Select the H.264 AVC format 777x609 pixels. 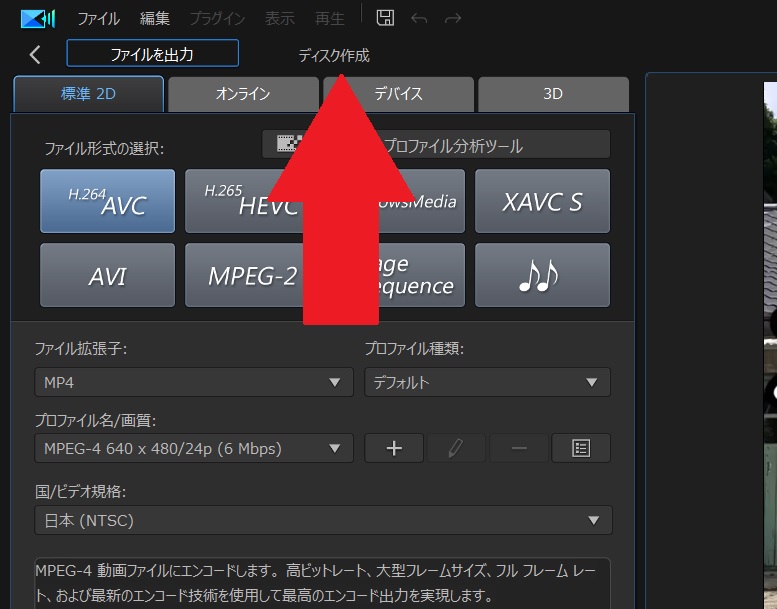[108, 201]
